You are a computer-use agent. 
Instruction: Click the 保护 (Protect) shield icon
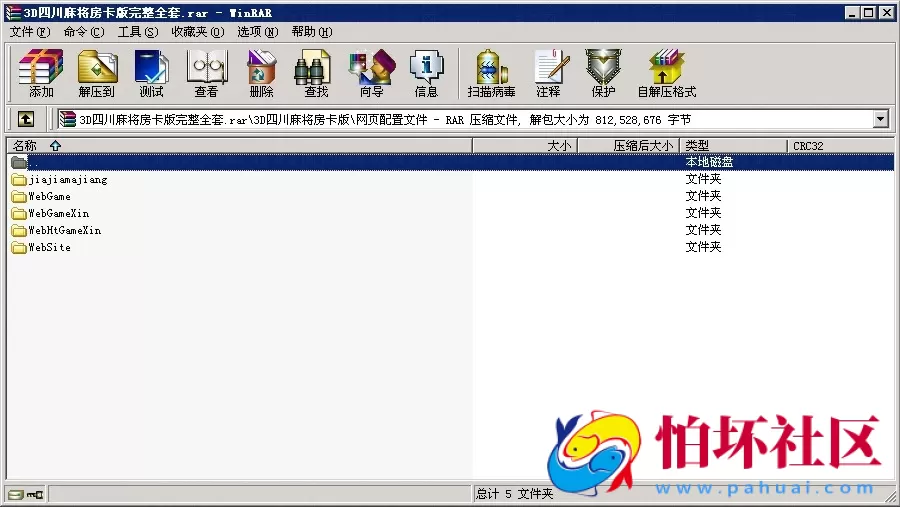pos(603,73)
